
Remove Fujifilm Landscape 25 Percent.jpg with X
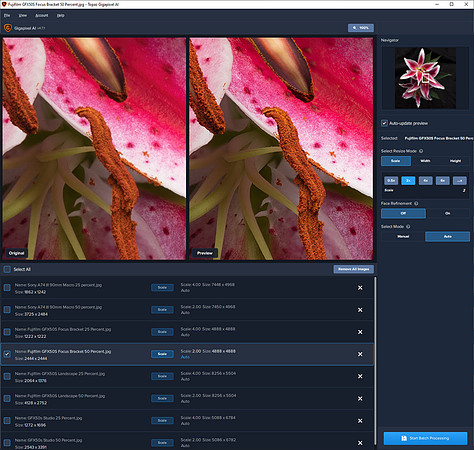click(360, 376)
